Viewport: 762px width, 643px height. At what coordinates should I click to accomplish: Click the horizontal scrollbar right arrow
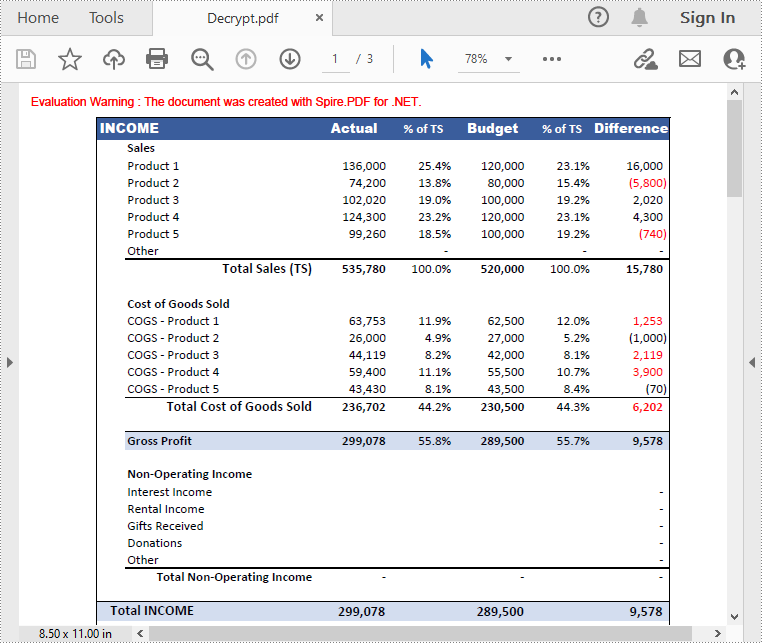tap(717, 633)
